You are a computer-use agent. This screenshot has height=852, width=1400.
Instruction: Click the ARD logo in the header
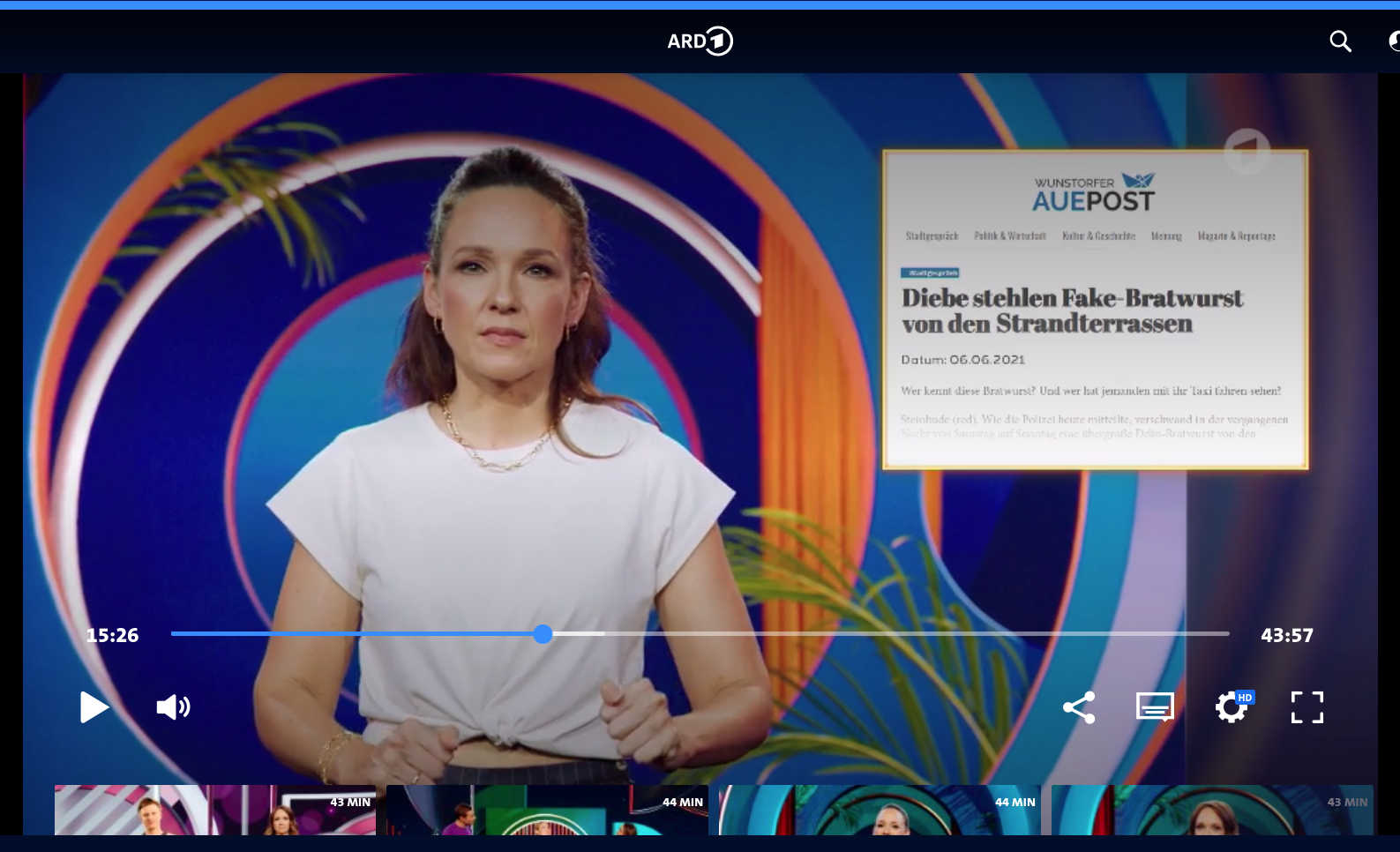[x=700, y=41]
